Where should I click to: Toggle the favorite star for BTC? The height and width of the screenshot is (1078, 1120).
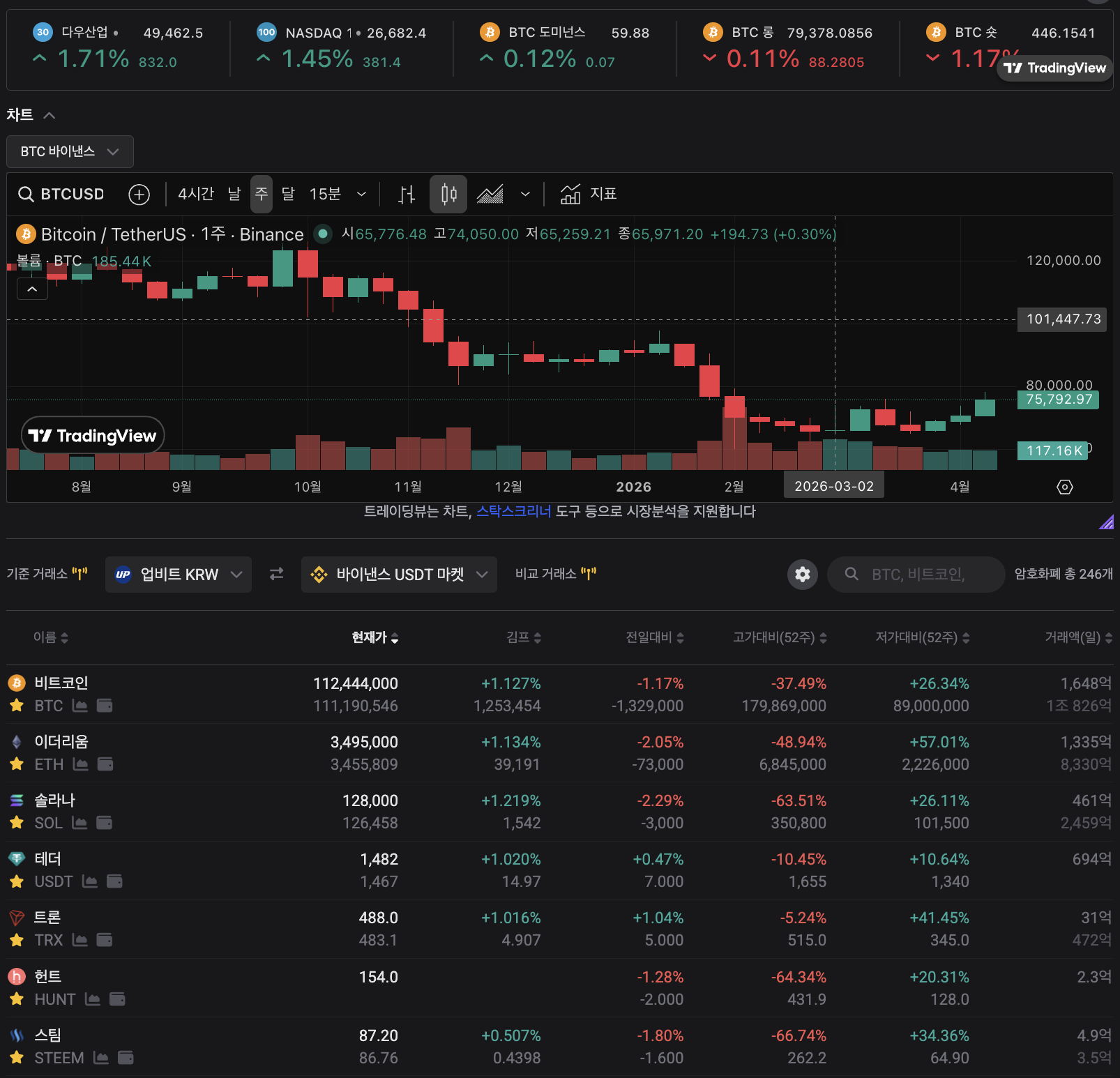(17, 706)
